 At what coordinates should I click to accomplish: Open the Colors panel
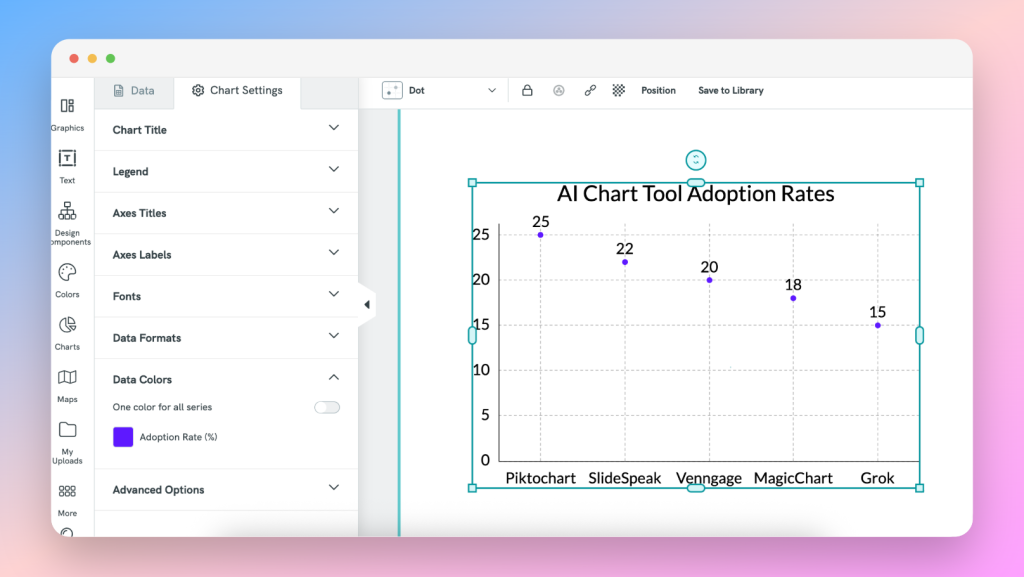67,281
